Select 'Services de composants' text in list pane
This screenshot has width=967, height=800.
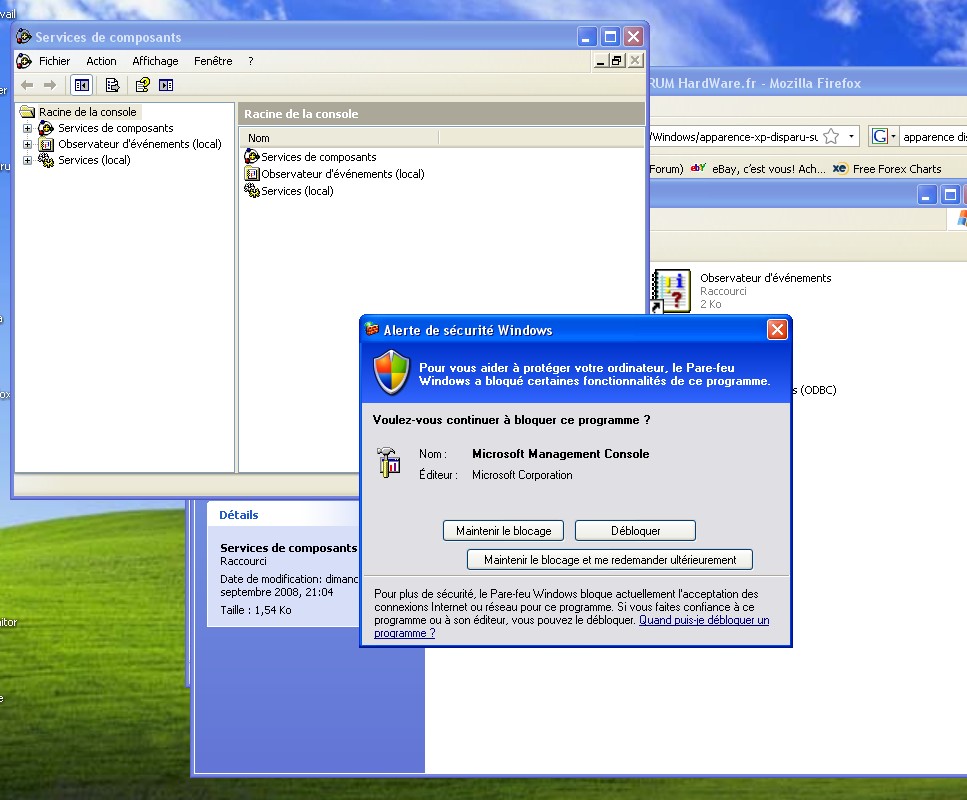(318, 157)
